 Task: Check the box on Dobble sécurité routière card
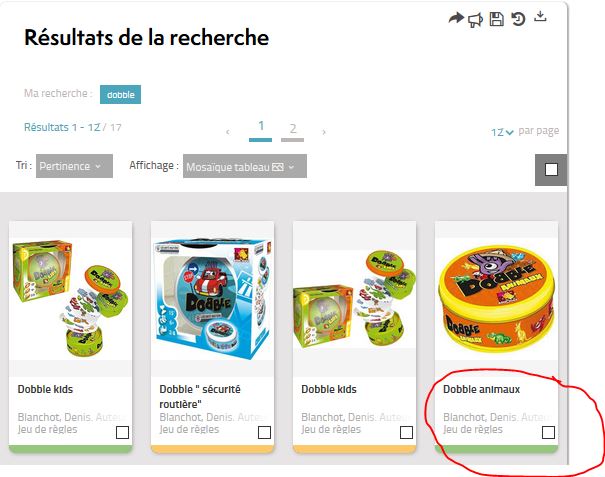(x=264, y=432)
